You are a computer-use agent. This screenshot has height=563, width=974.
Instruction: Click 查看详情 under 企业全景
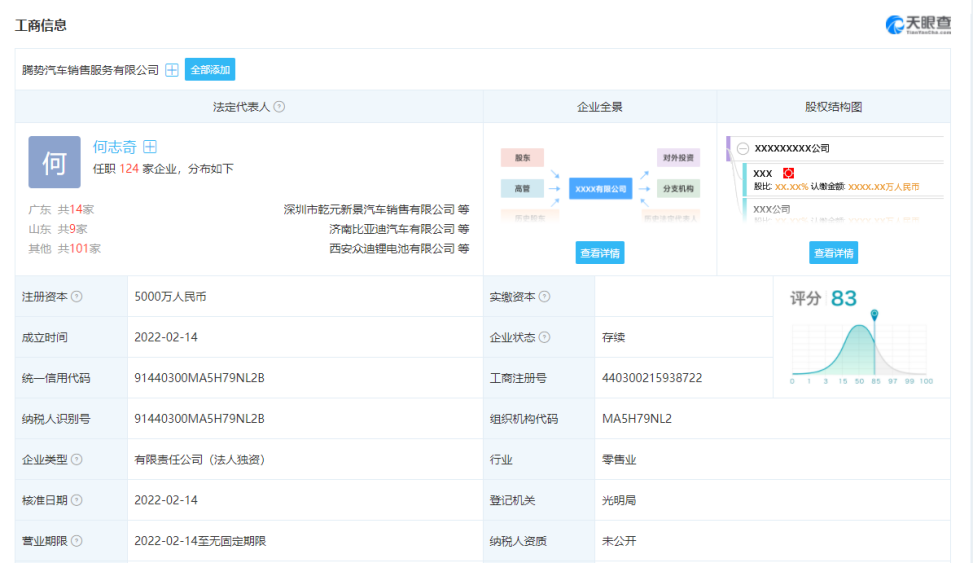coord(599,253)
